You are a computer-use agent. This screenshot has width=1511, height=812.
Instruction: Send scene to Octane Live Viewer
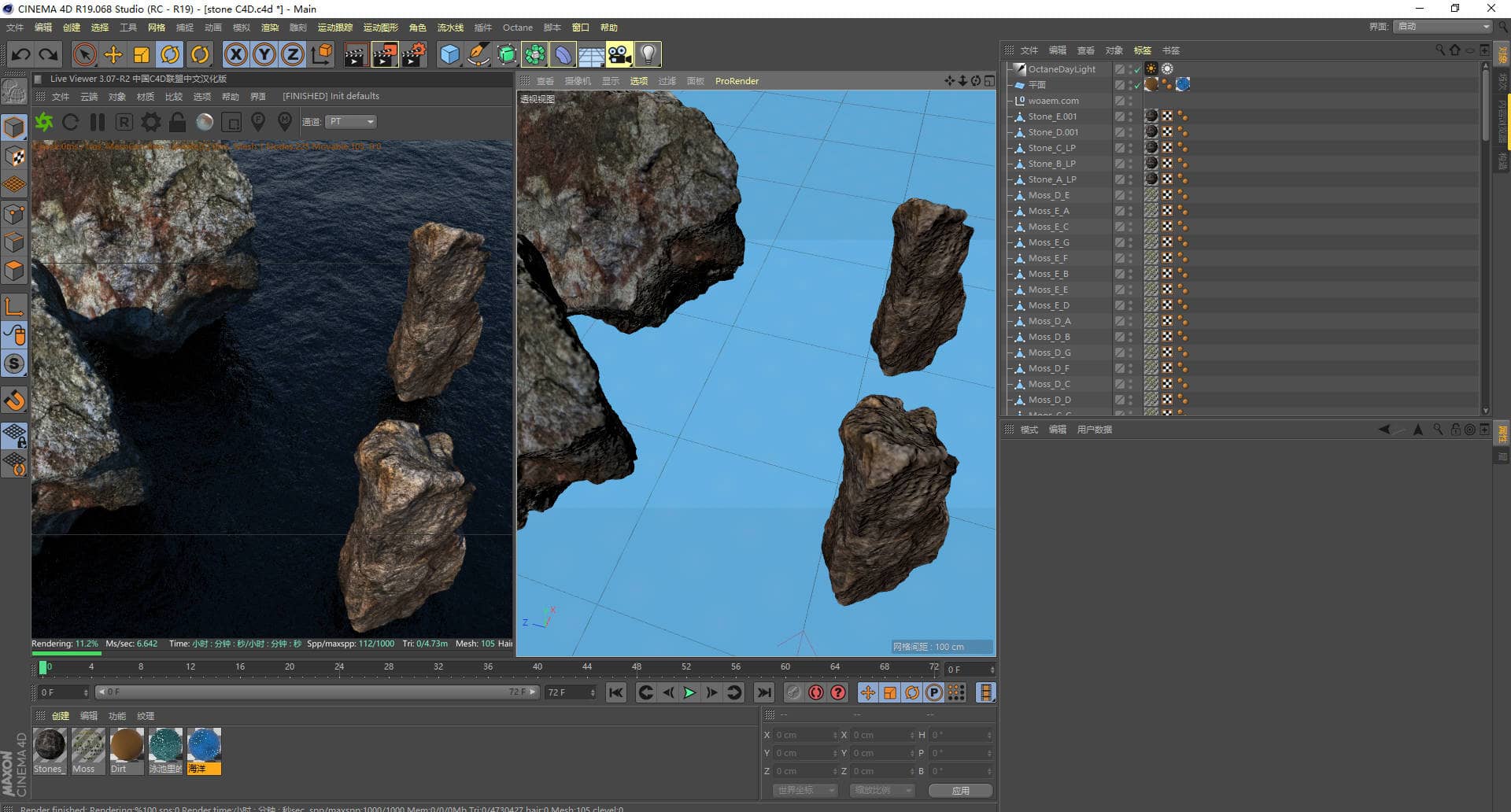pos(44,122)
